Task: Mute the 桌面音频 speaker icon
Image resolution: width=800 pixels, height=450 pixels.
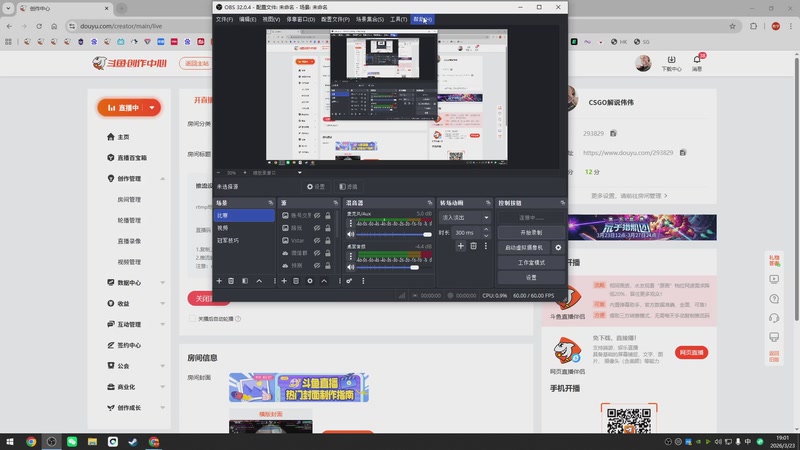Action: pyautogui.click(x=351, y=267)
